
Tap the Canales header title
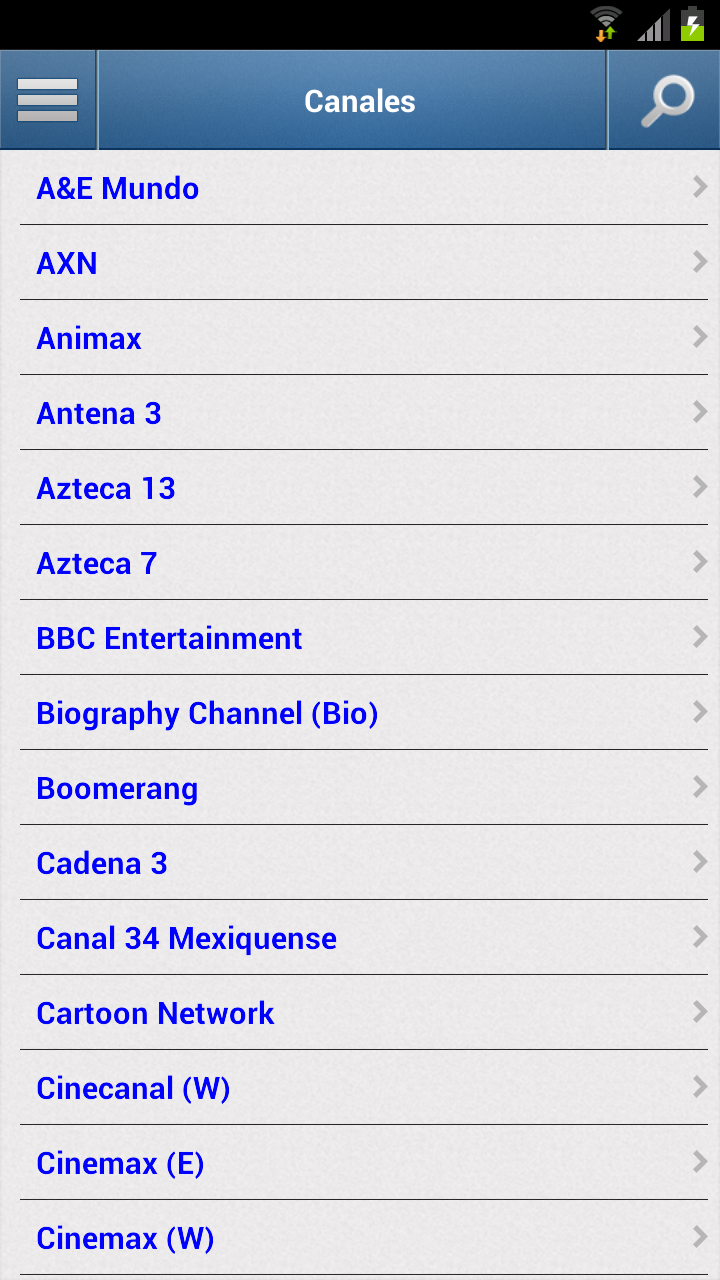pyautogui.click(x=359, y=101)
